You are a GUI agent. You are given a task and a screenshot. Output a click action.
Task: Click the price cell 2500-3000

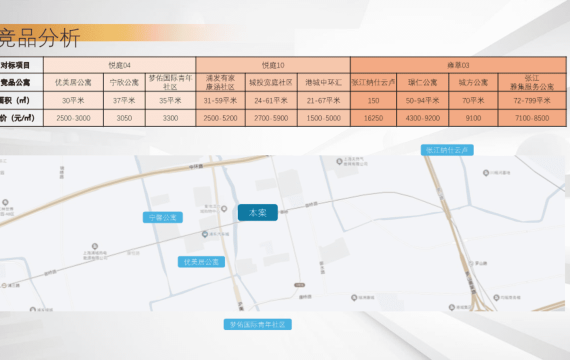[73, 118]
